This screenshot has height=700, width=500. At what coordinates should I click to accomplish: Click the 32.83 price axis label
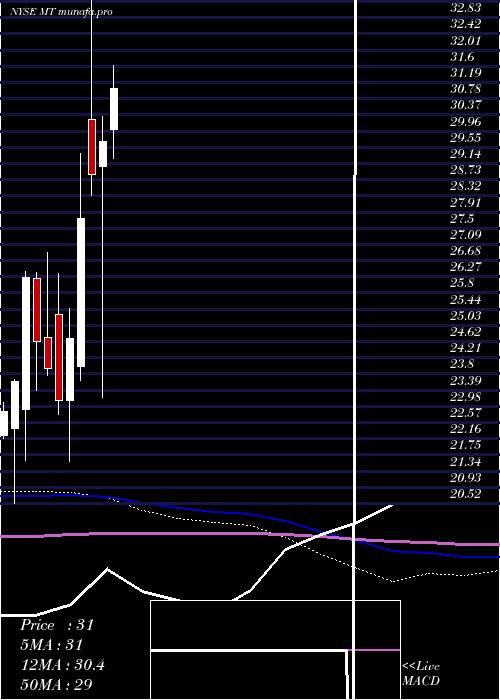click(466, 8)
